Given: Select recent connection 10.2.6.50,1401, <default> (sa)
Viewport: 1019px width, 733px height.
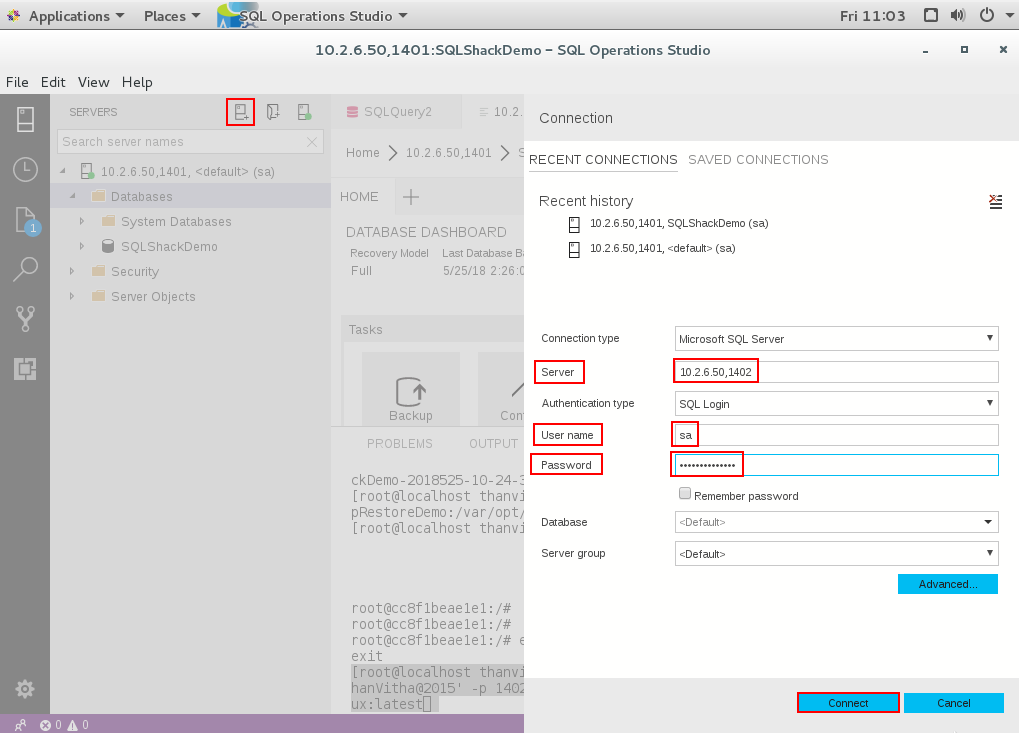Looking at the screenshot, I should tap(663, 248).
